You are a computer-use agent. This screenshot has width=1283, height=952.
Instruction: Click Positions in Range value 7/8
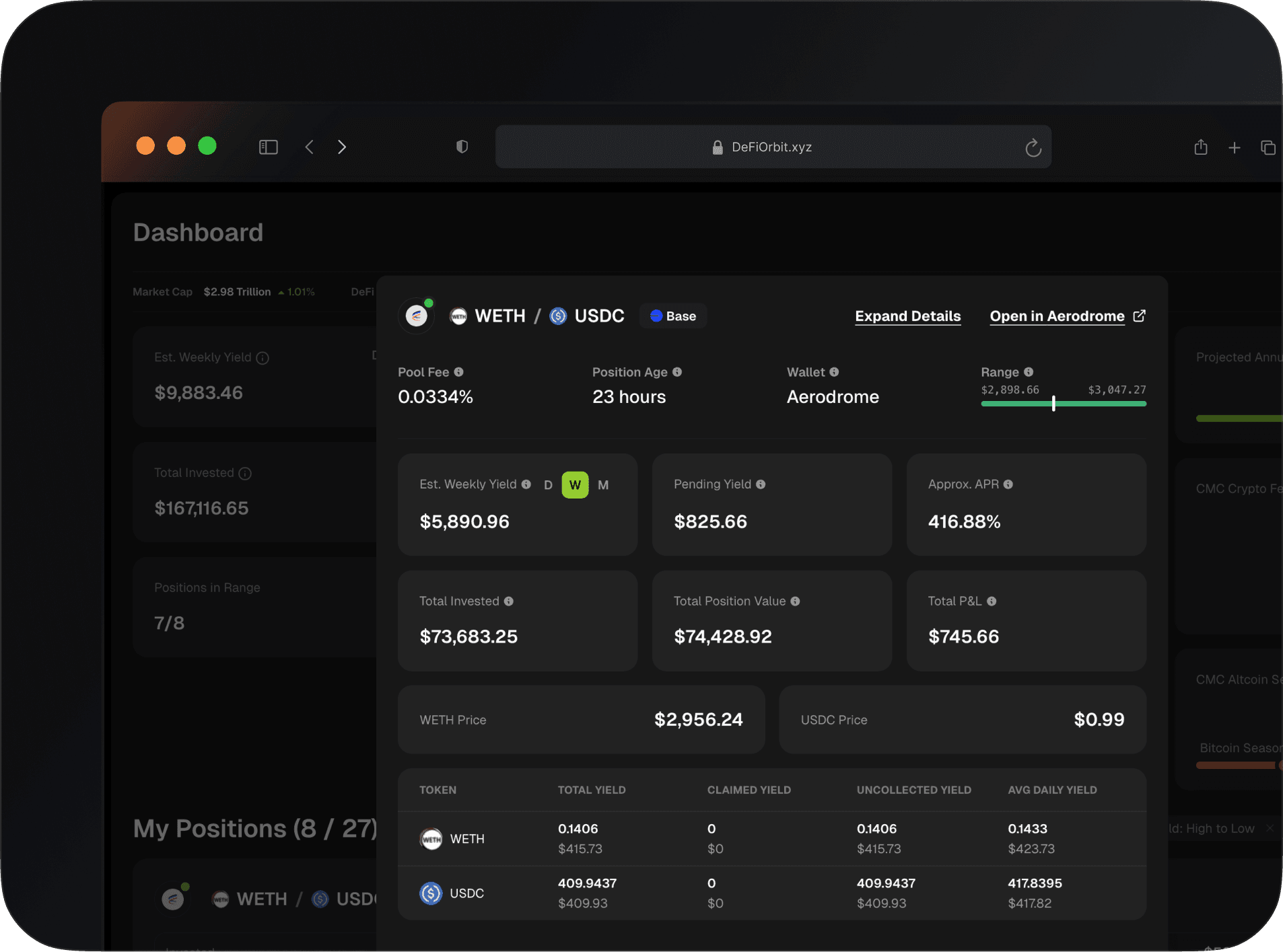[170, 623]
